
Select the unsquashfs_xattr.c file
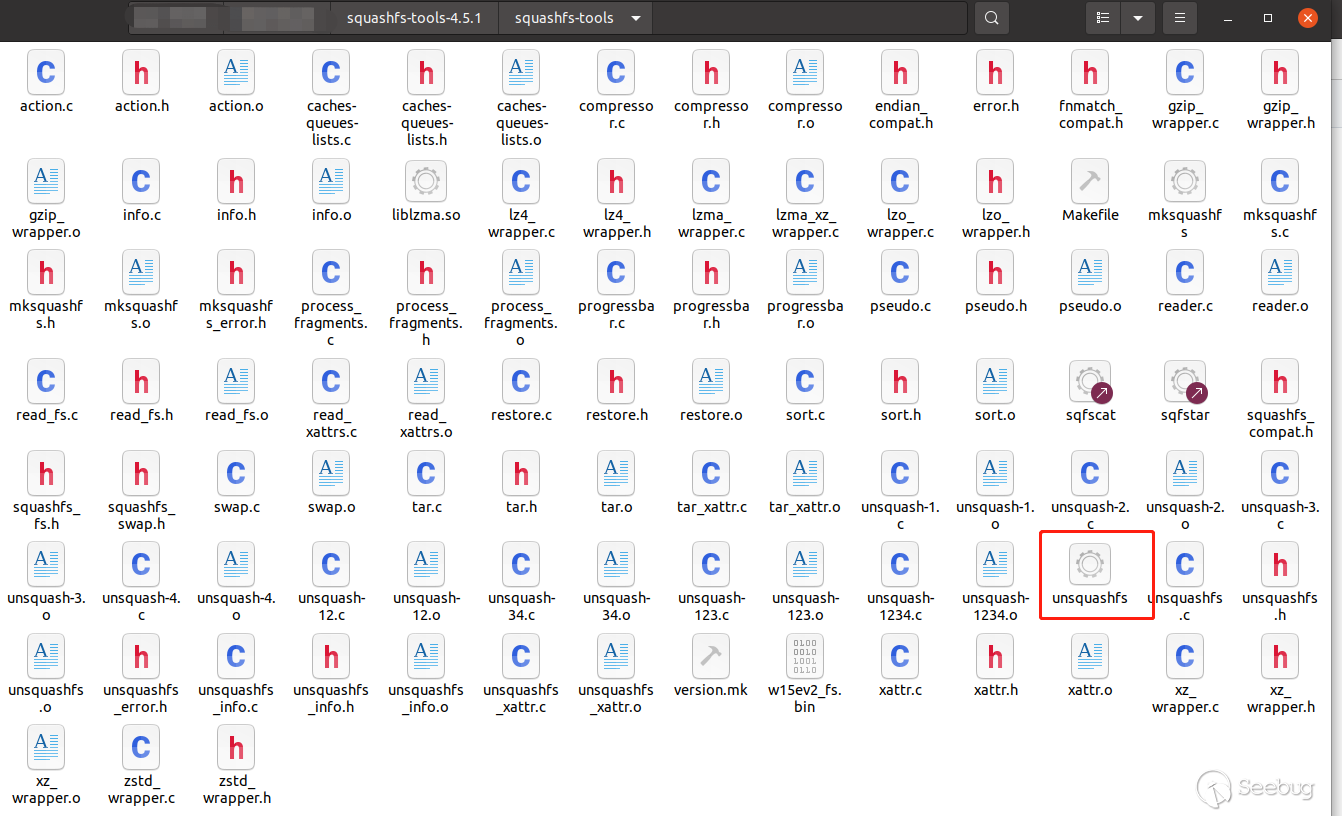pos(520,656)
